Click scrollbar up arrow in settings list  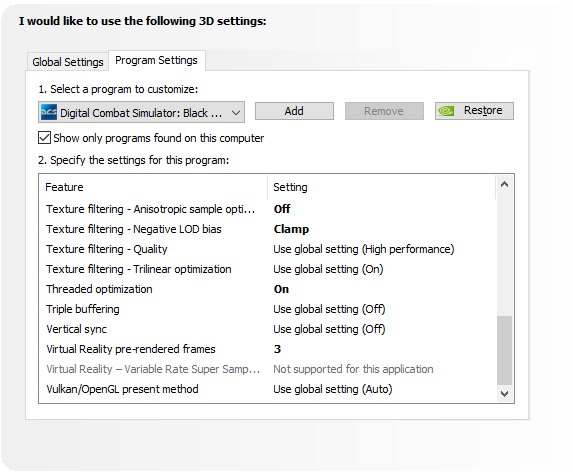click(504, 185)
